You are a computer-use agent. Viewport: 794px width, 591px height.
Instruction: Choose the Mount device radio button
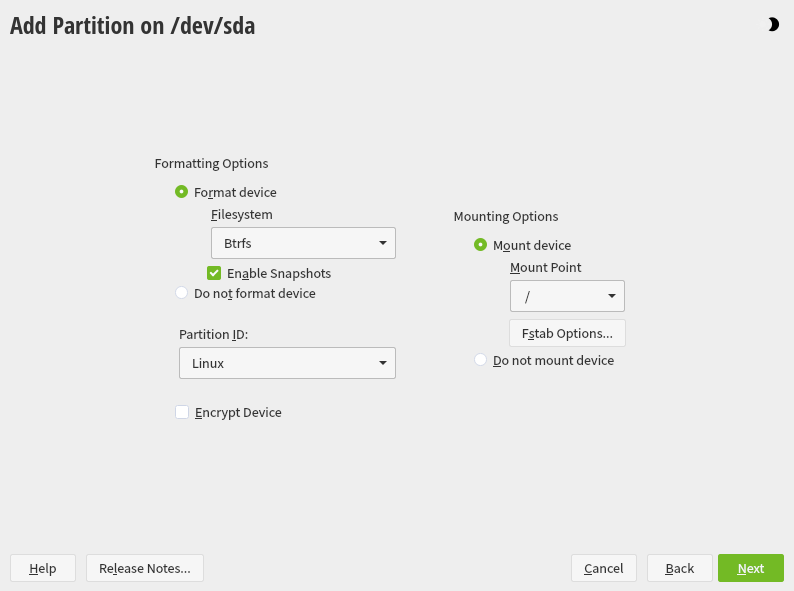(480, 245)
